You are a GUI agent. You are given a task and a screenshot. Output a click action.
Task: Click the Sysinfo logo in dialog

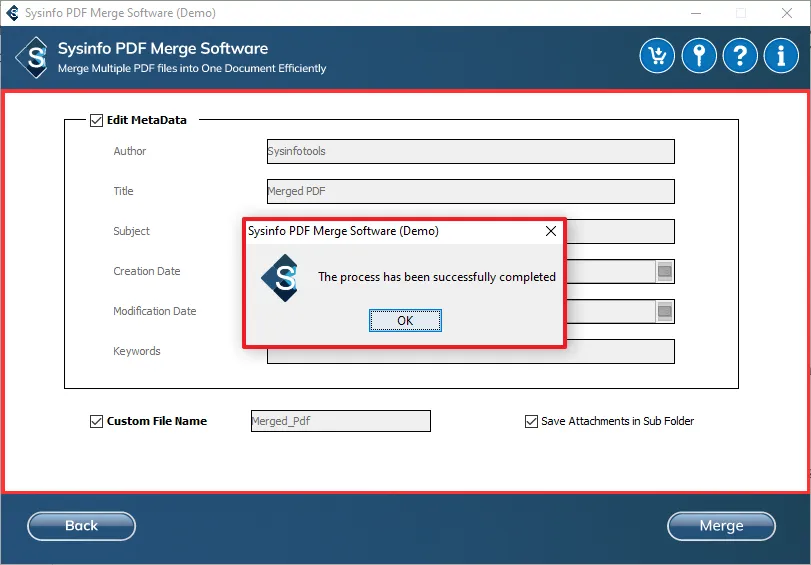tap(281, 278)
